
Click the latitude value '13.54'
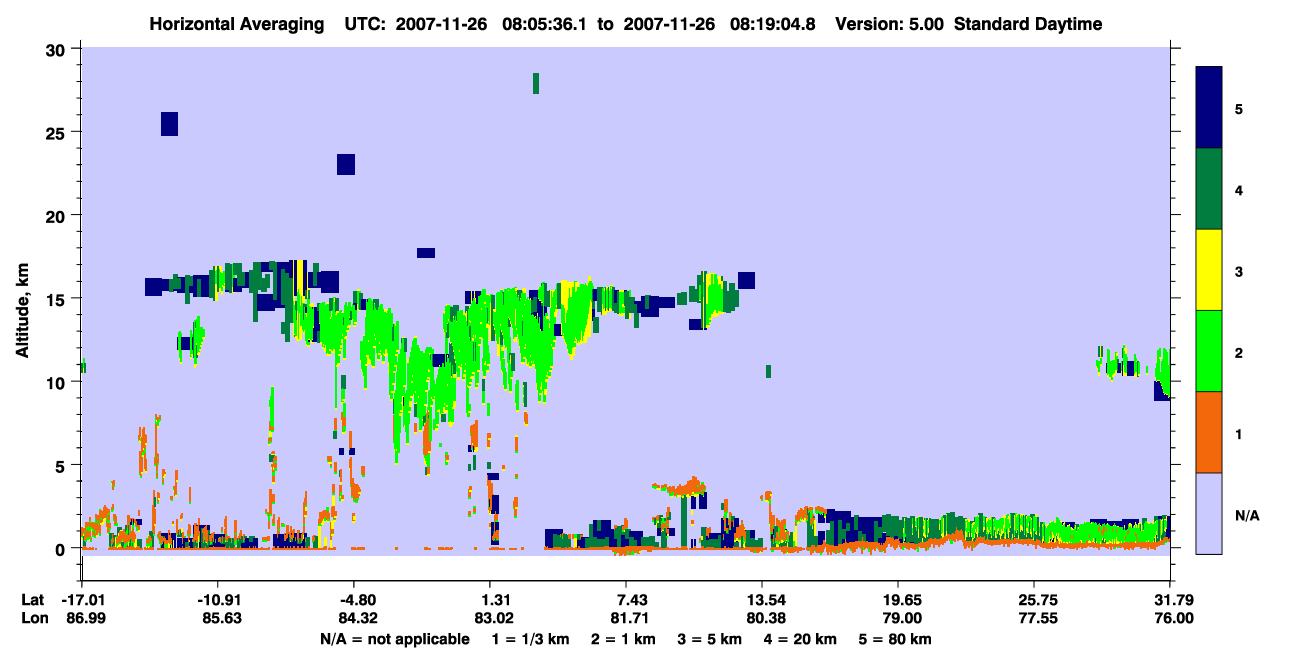click(x=762, y=600)
